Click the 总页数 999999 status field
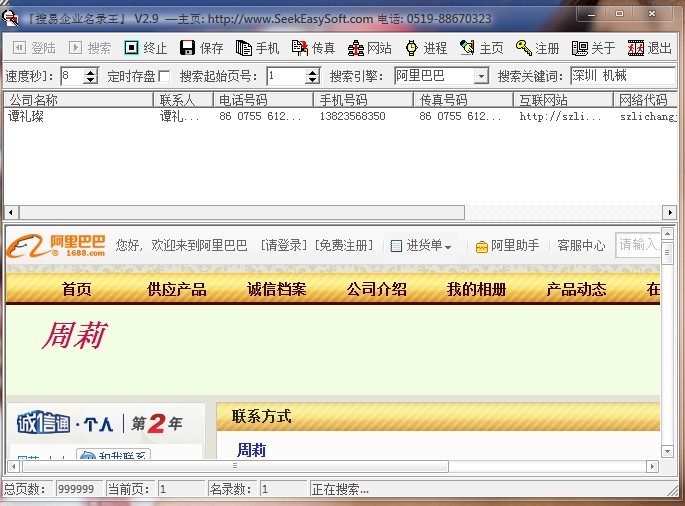Image resolution: width=685 pixels, height=506 pixels. 79,489
